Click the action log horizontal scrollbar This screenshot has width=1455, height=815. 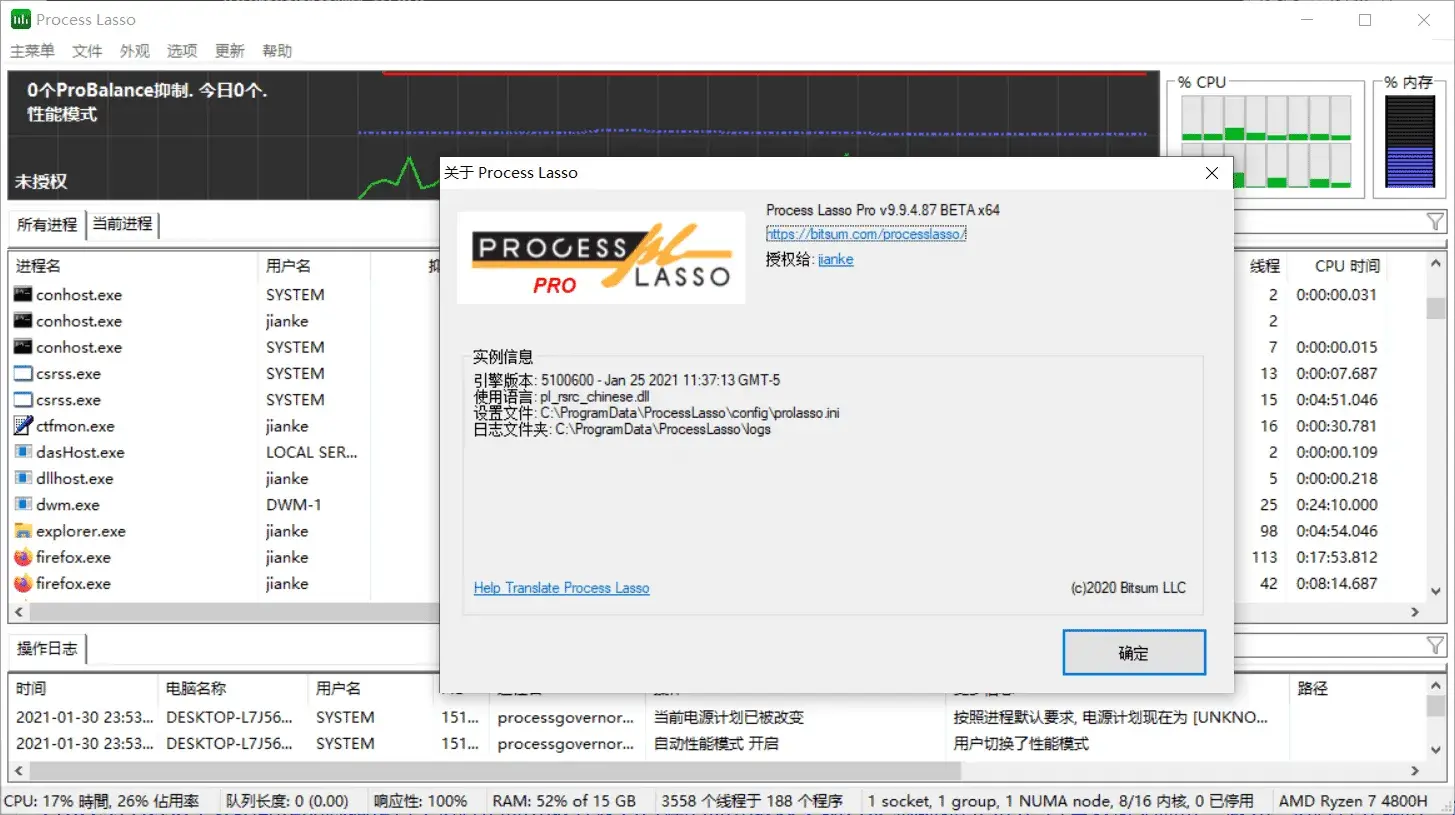[494, 771]
